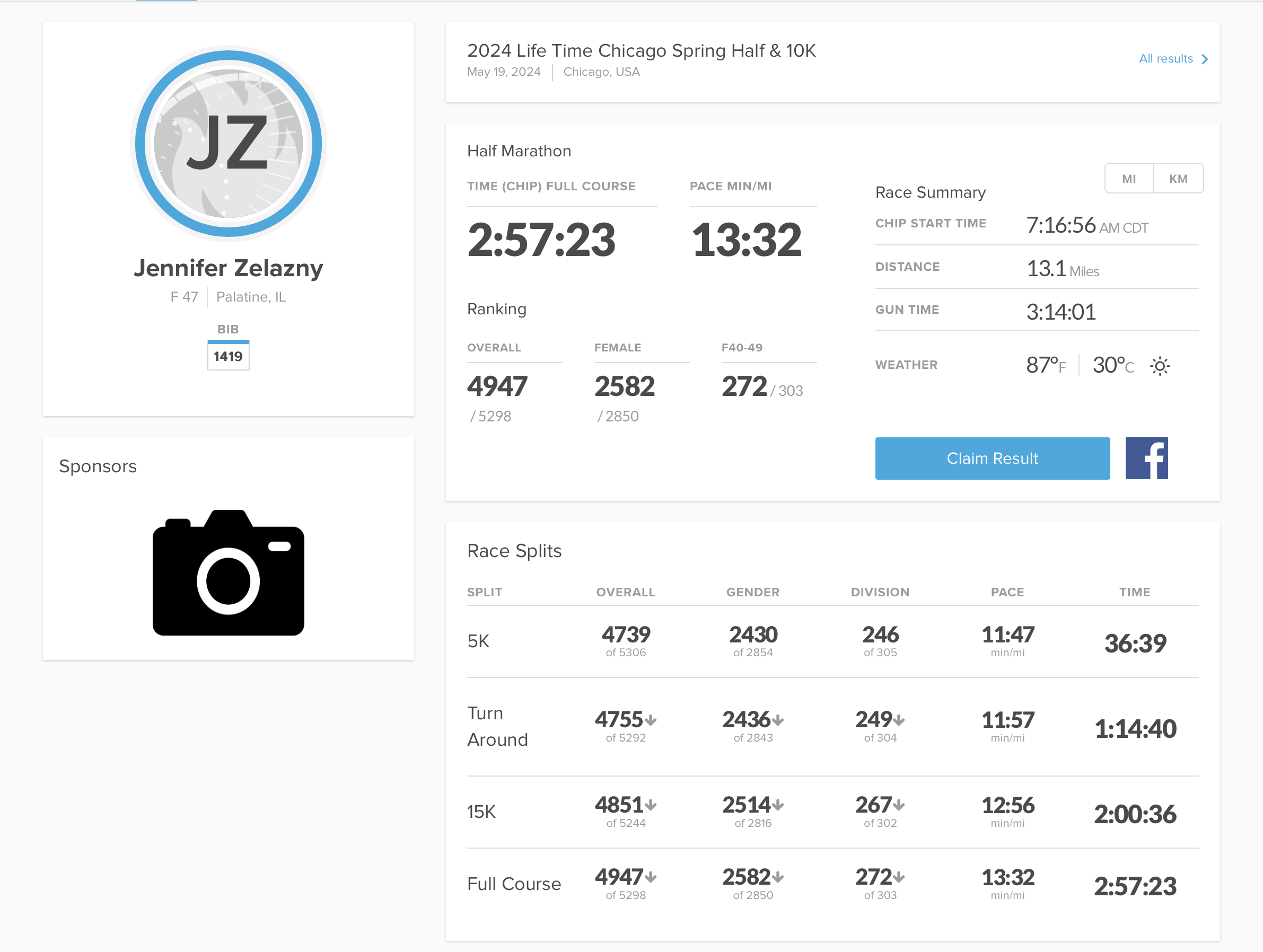The height and width of the screenshot is (952, 1263).
Task: Click 5K pace 11:47
Action: point(1007,634)
